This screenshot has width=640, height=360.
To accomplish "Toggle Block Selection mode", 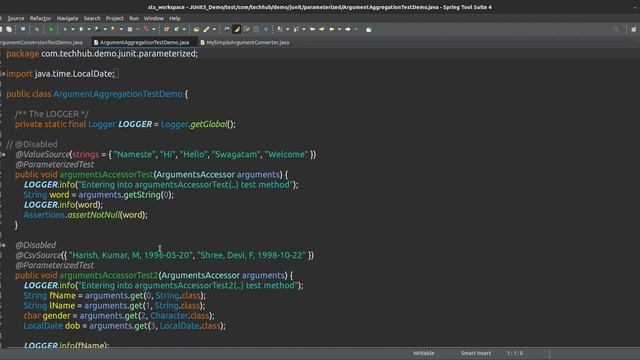I will tap(256, 29).
